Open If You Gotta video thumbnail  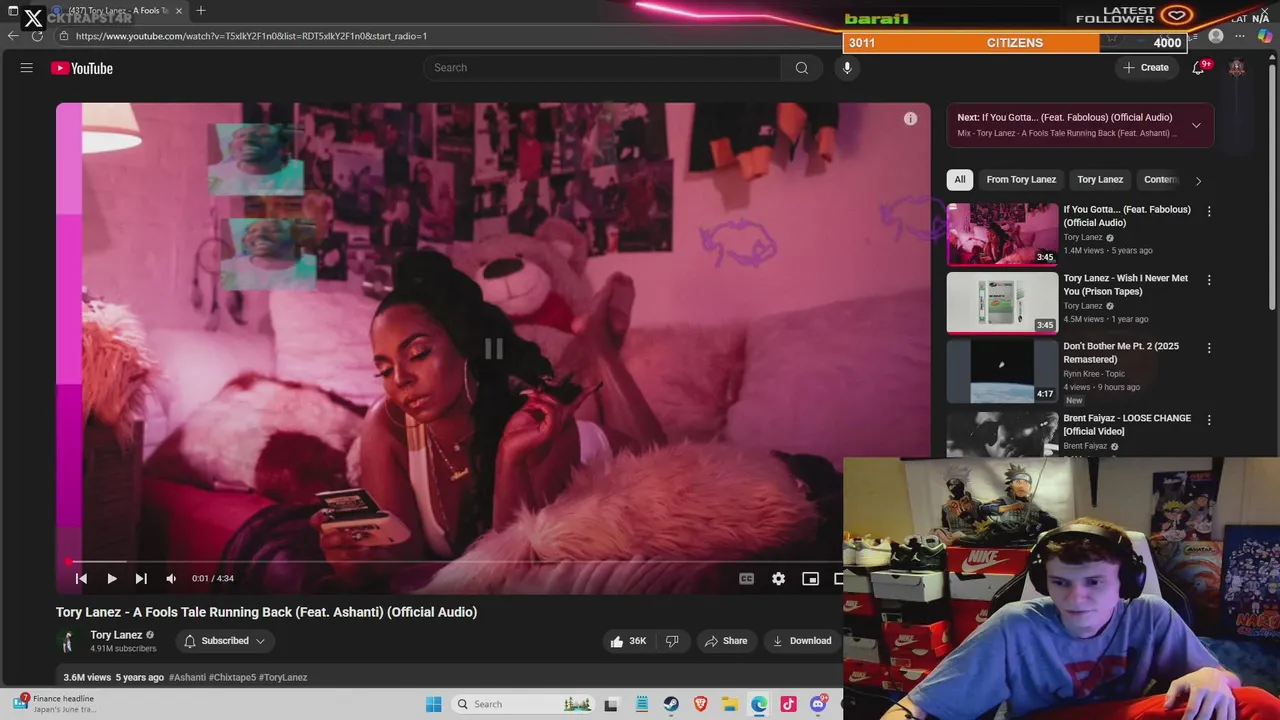tap(1002, 234)
